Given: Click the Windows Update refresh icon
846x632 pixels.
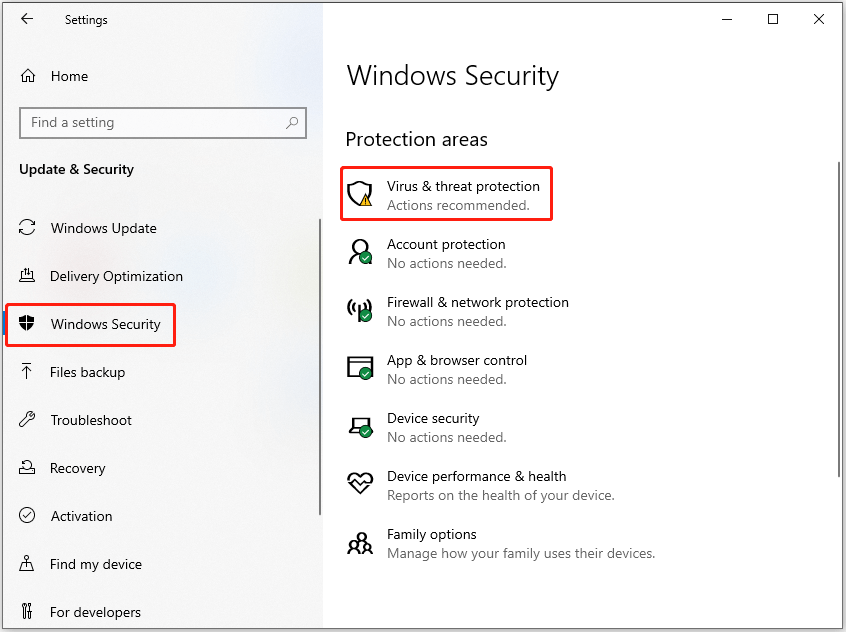Looking at the screenshot, I should point(27,228).
